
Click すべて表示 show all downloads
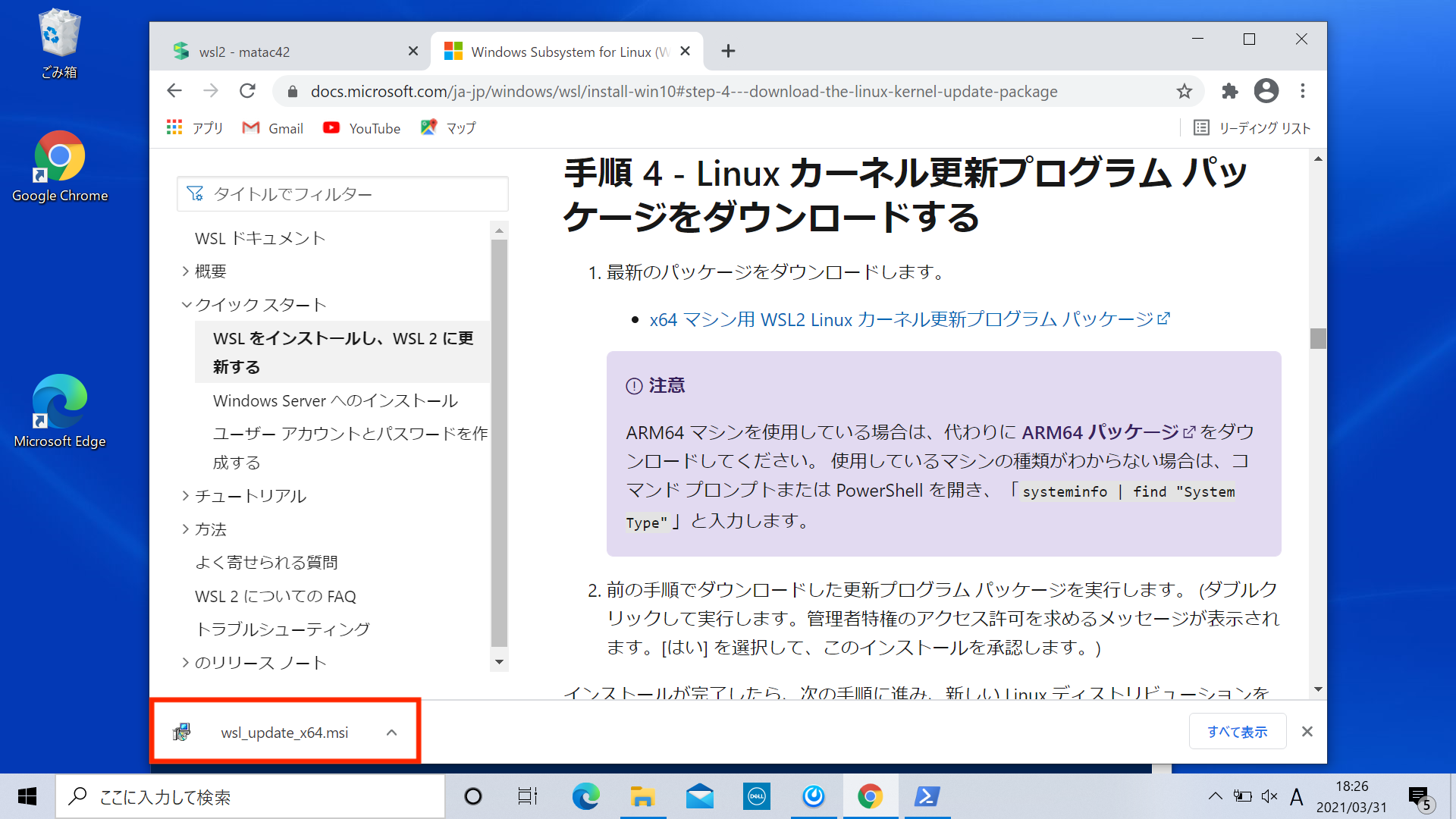click(1238, 732)
